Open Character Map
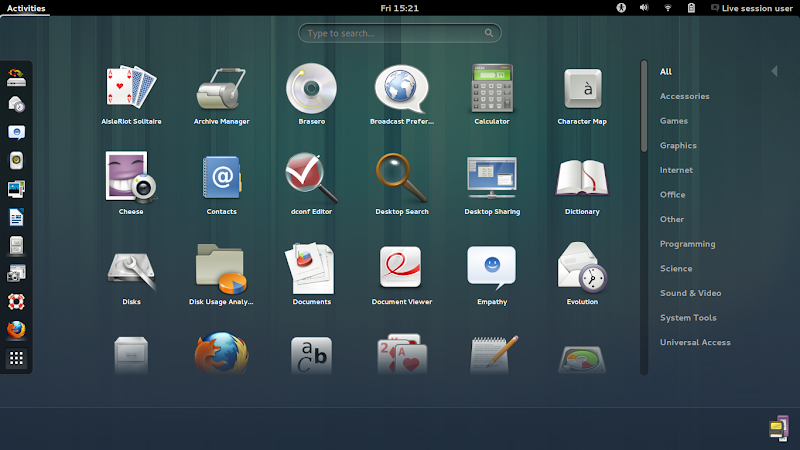 click(582, 95)
